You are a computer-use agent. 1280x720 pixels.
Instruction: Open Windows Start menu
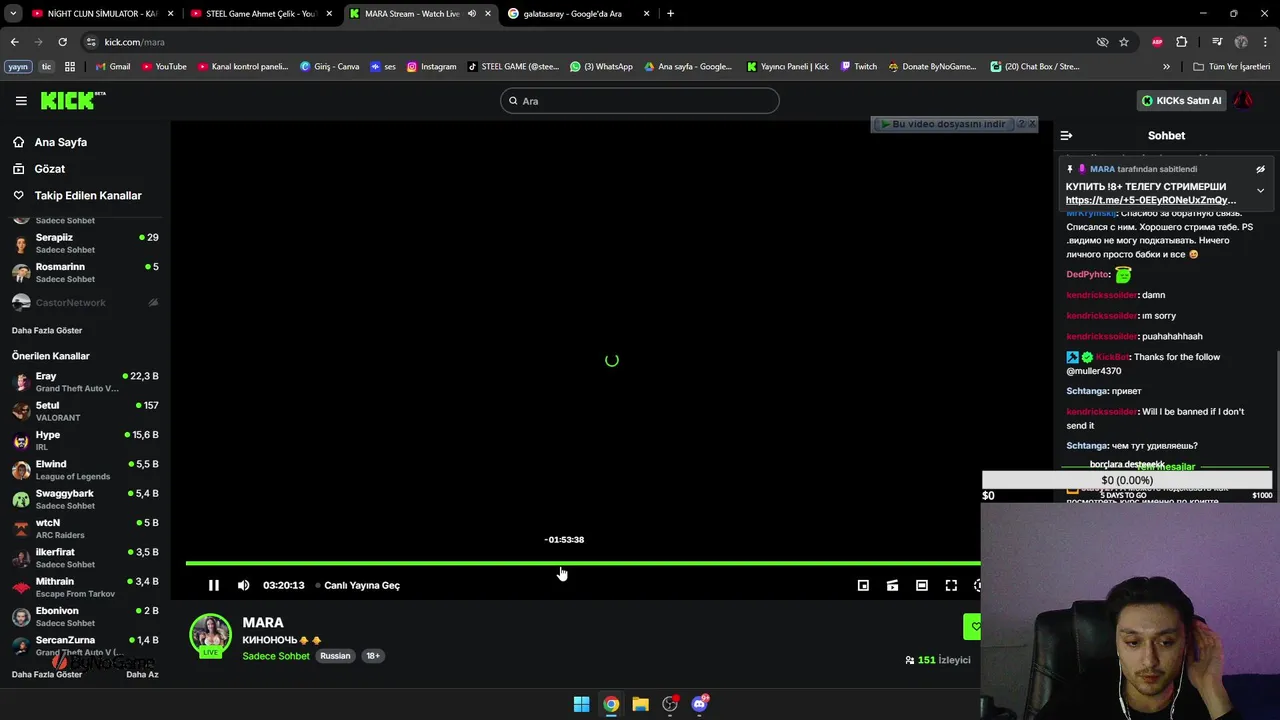[581, 704]
